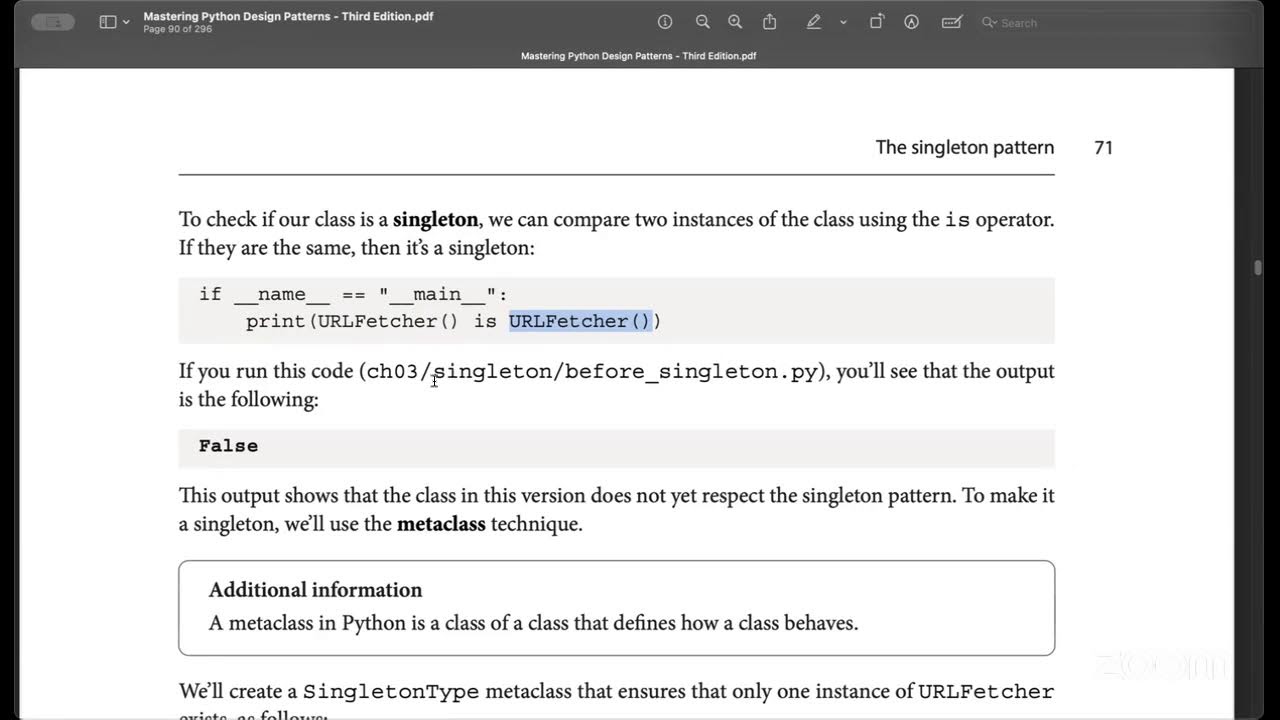
Task: Click the bold False output line
Action: tap(228, 446)
